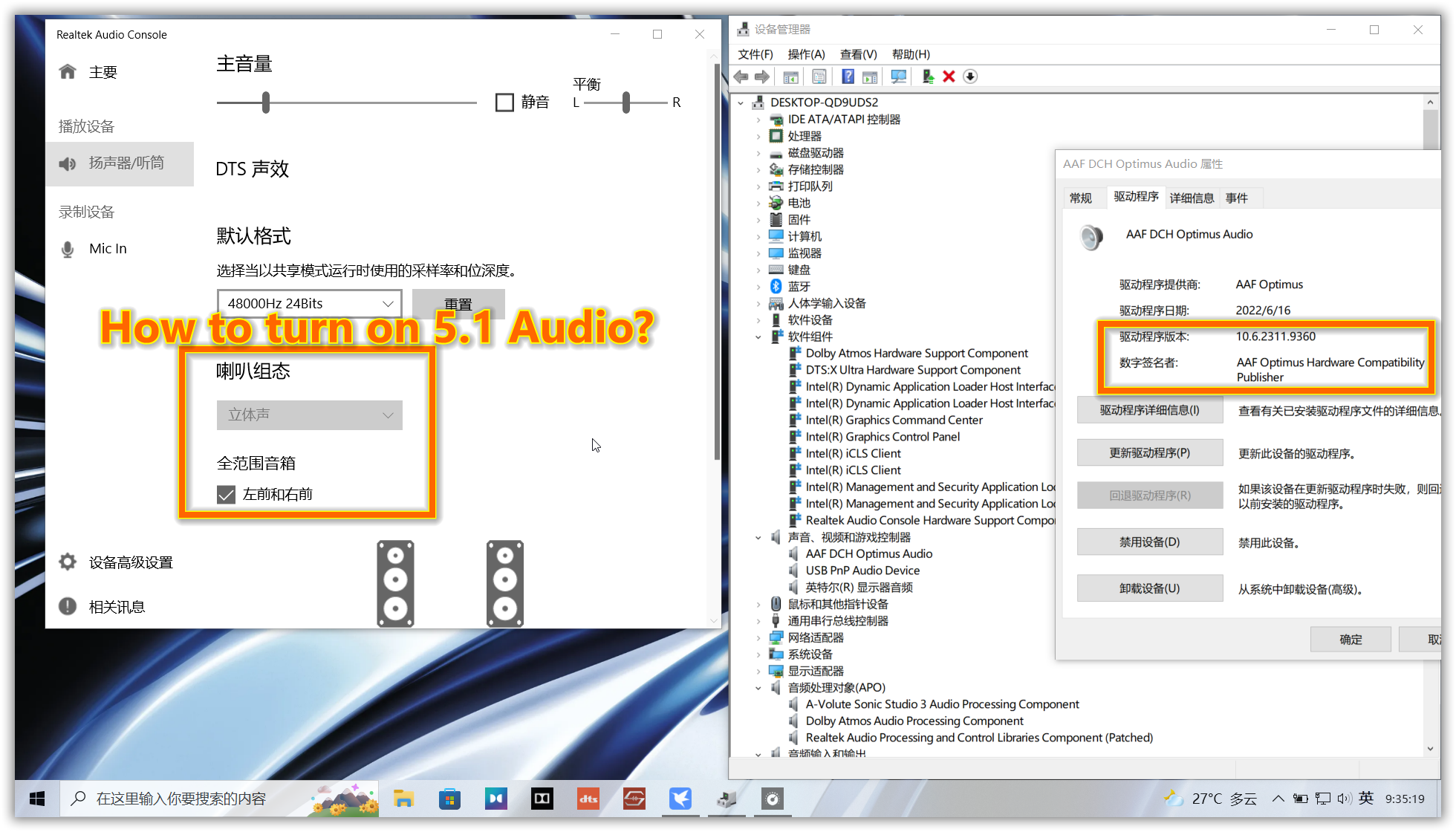Click the 英 input language indicator
Screen dimensions: 1456x832
coord(1366,799)
